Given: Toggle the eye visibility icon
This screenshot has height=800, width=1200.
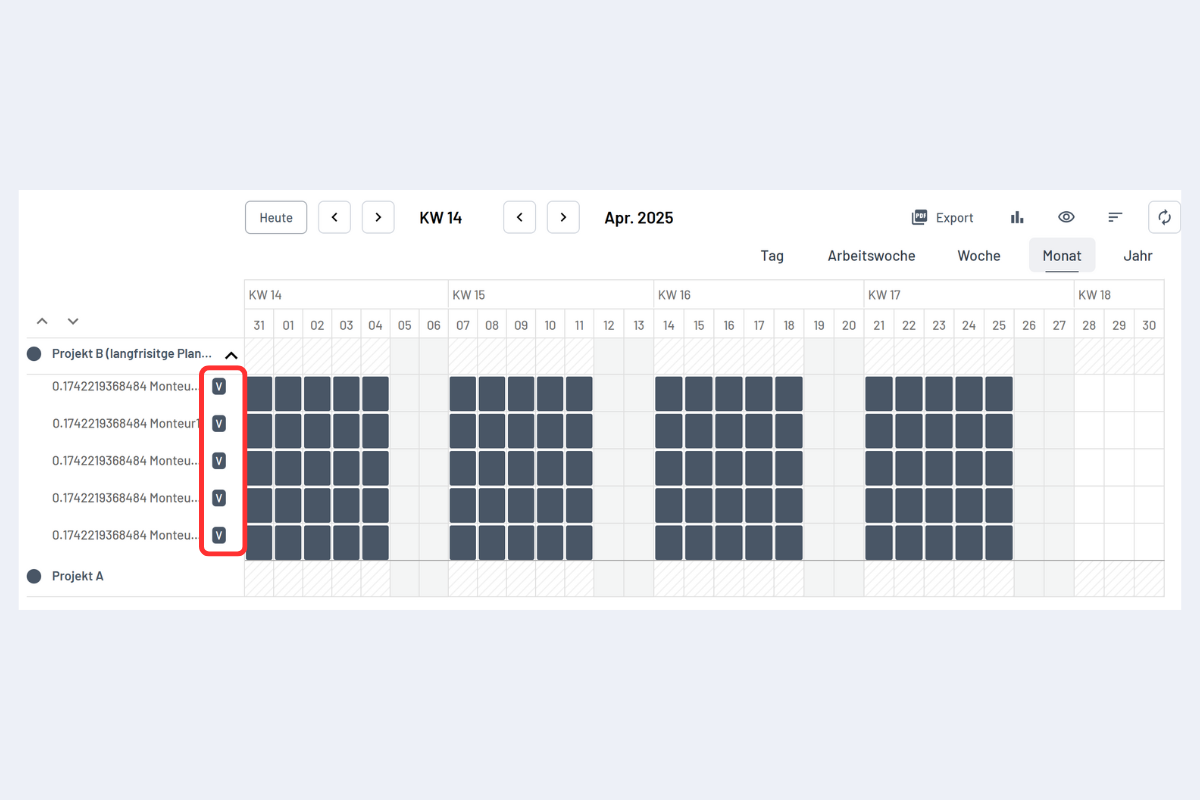Looking at the screenshot, I should click(x=1066, y=217).
